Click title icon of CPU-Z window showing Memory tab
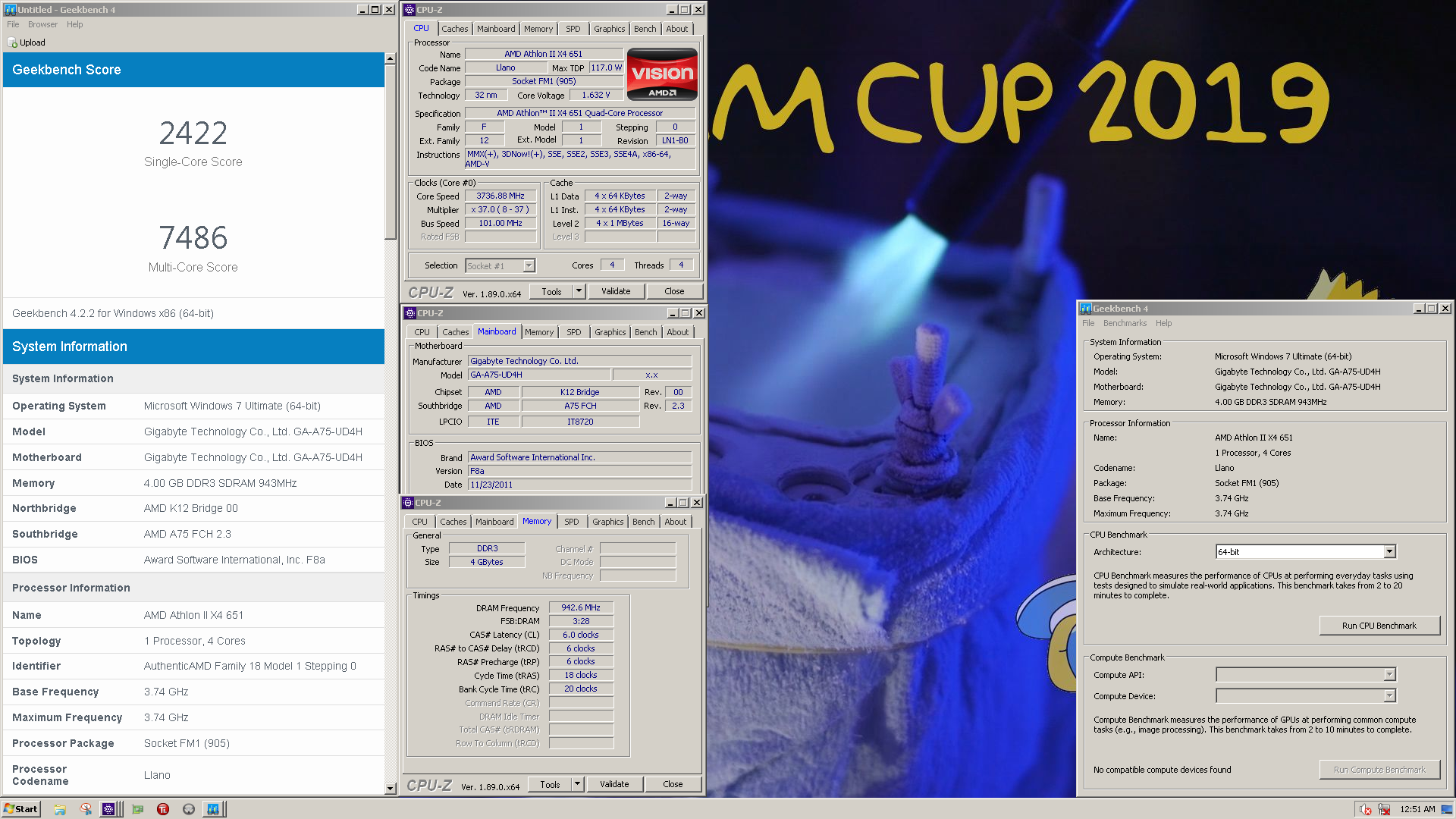 (x=408, y=503)
